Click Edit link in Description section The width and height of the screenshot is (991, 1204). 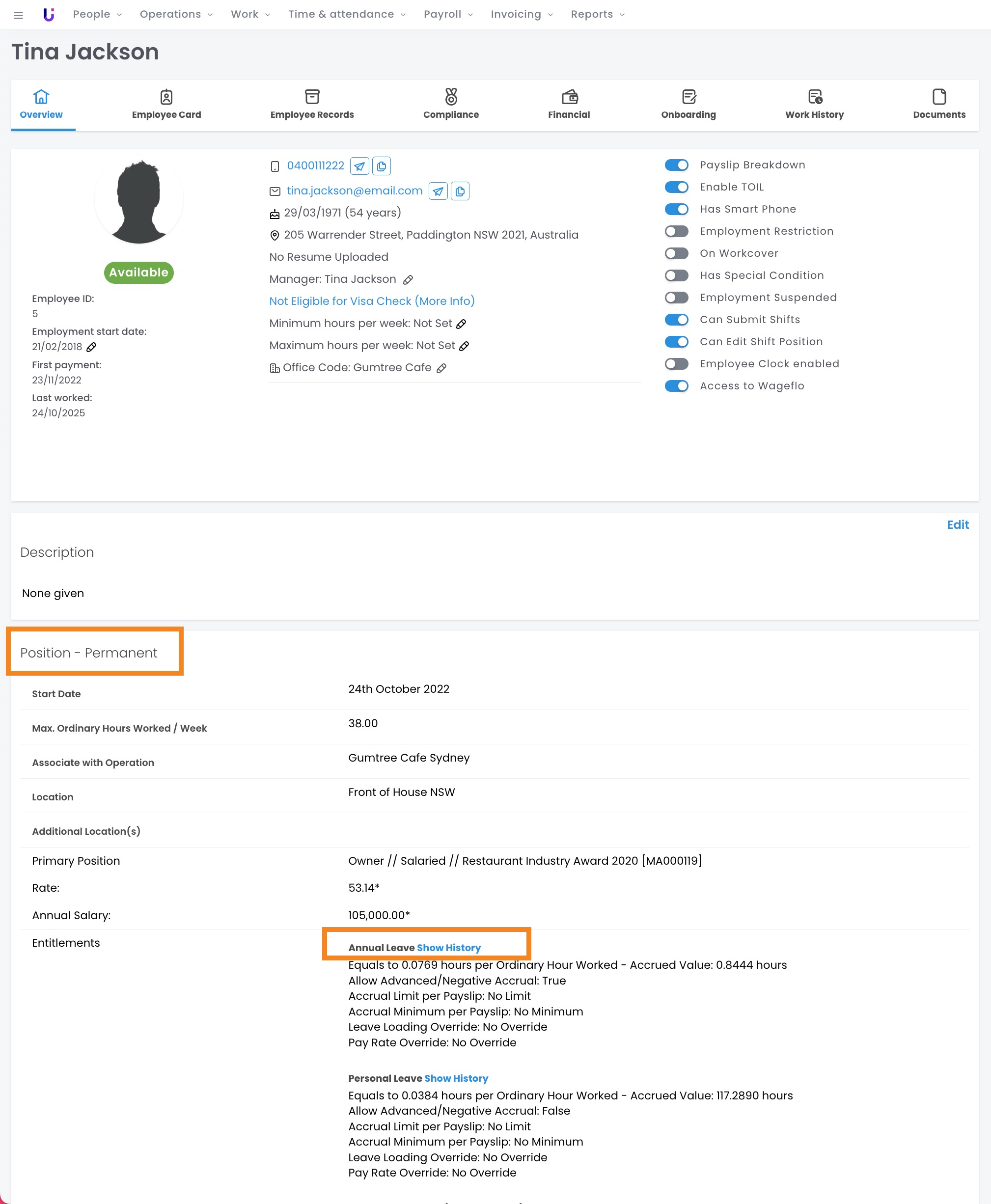pyautogui.click(x=957, y=524)
